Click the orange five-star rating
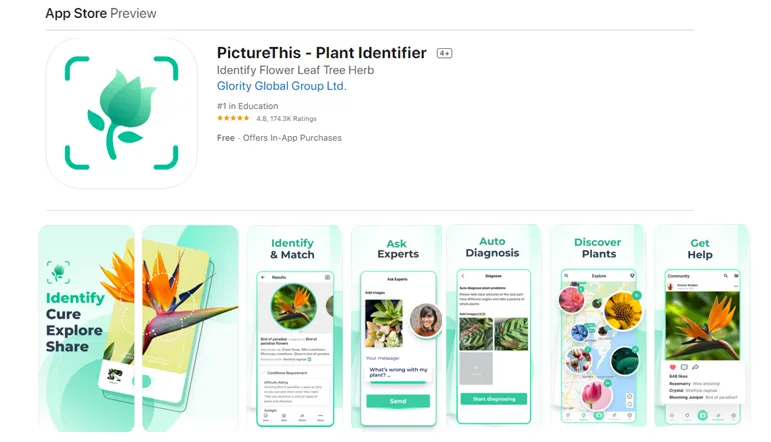Screen dimensions: 771x442 233,118
